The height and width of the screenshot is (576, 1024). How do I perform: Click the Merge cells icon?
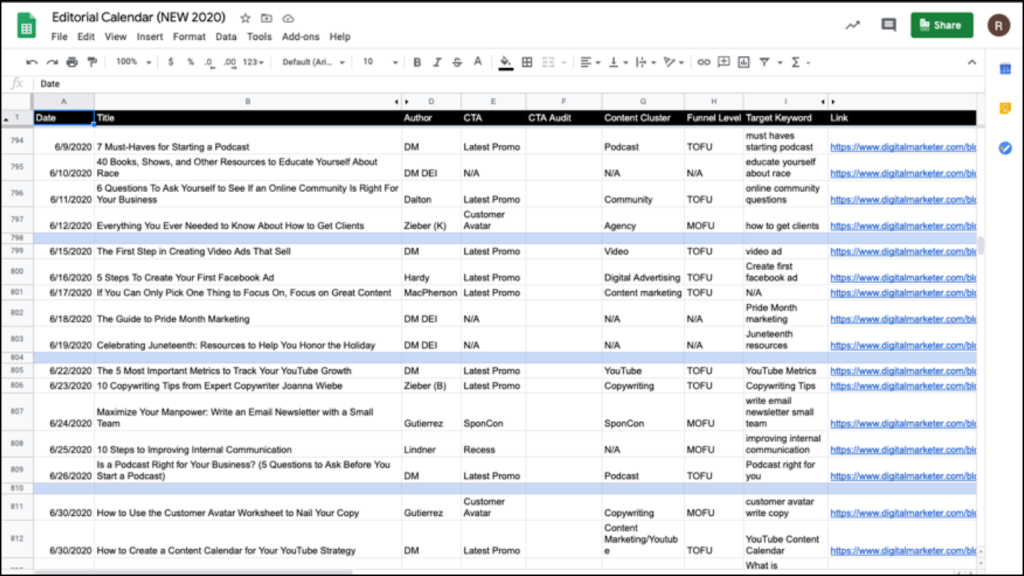point(548,62)
